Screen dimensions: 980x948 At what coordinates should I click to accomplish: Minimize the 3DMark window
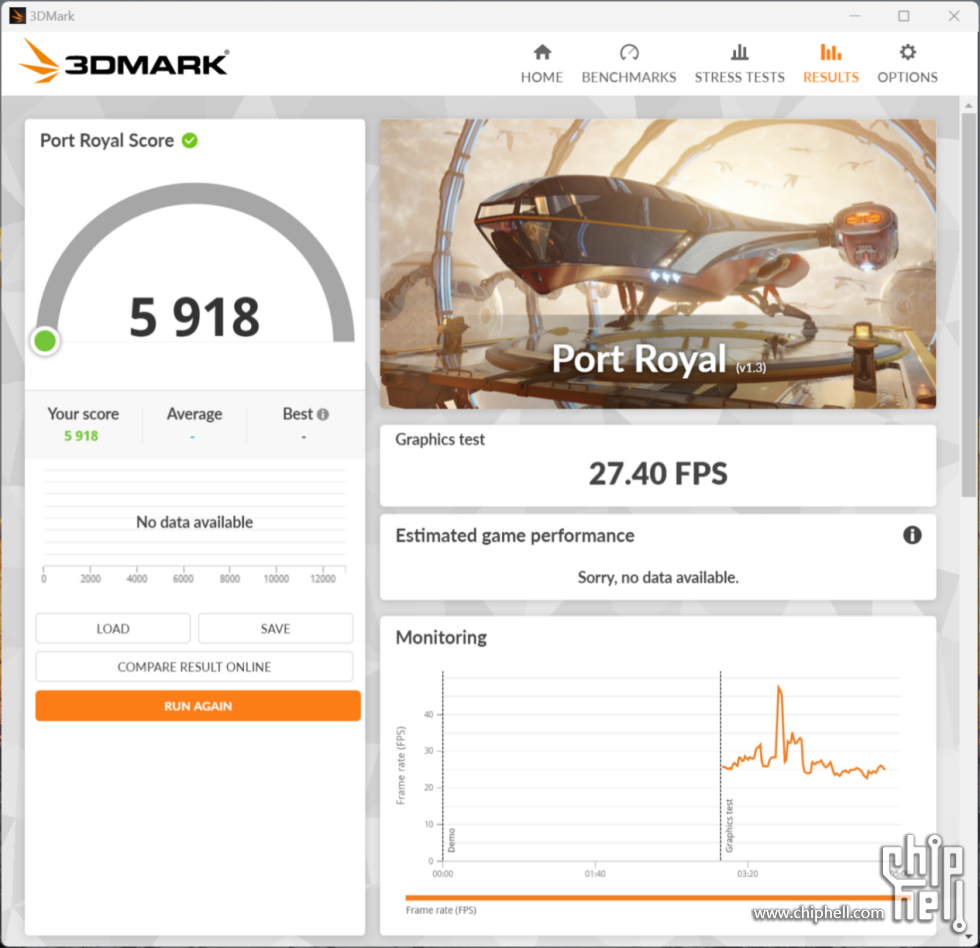(x=855, y=16)
